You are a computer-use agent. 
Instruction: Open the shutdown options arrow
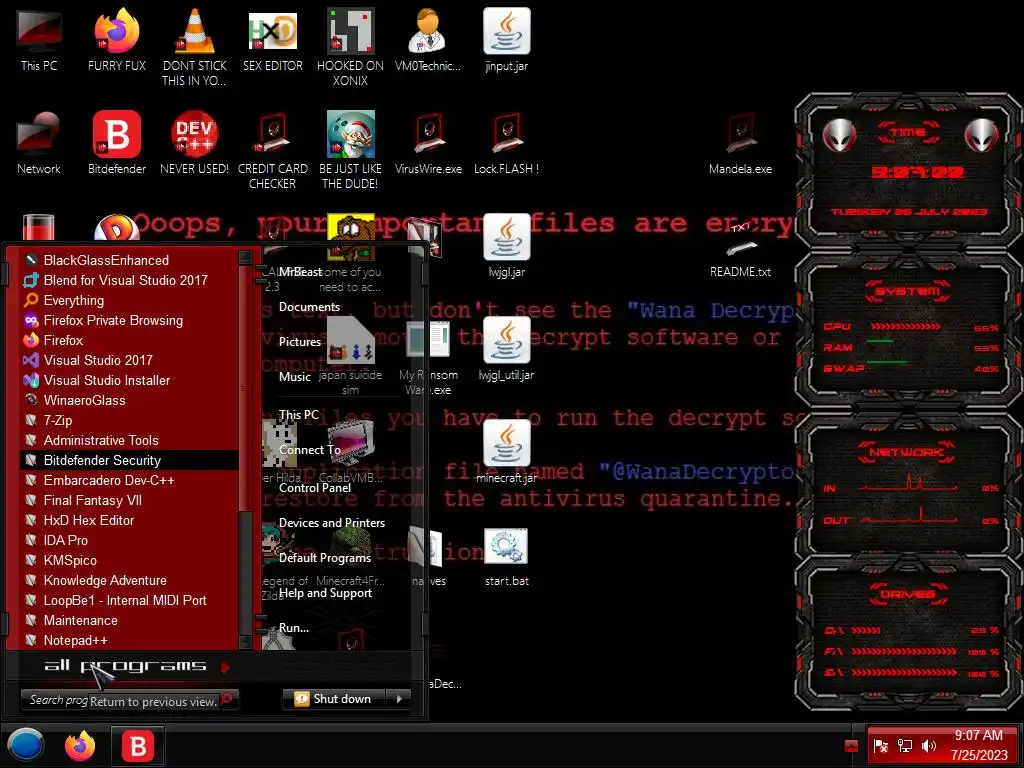click(399, 699)
